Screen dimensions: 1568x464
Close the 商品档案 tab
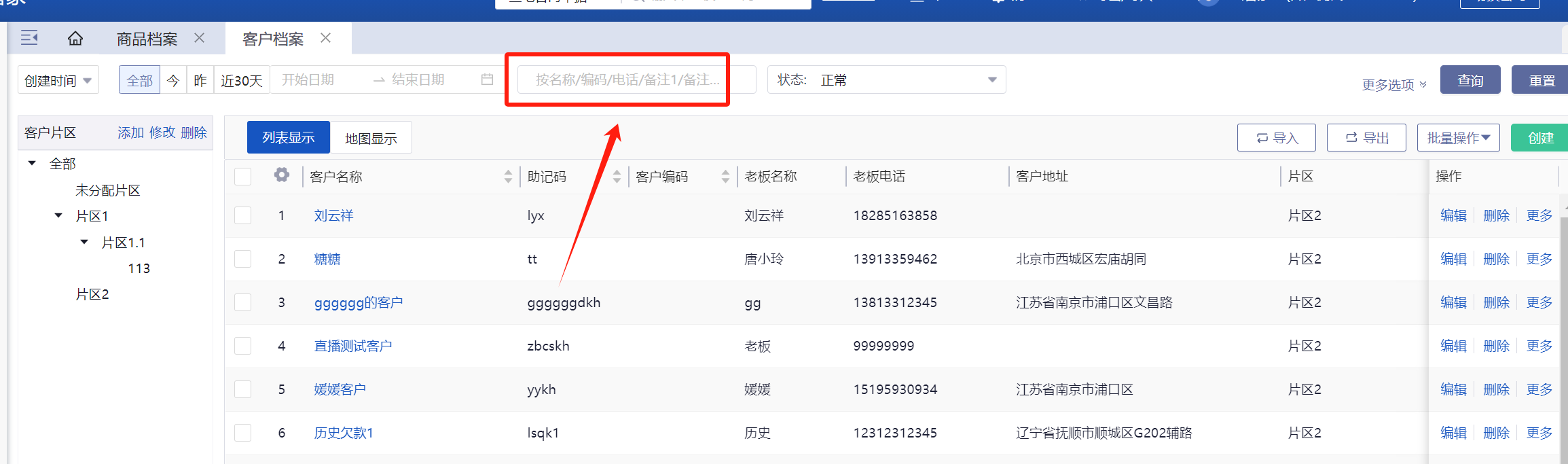[x=199, y=38]
